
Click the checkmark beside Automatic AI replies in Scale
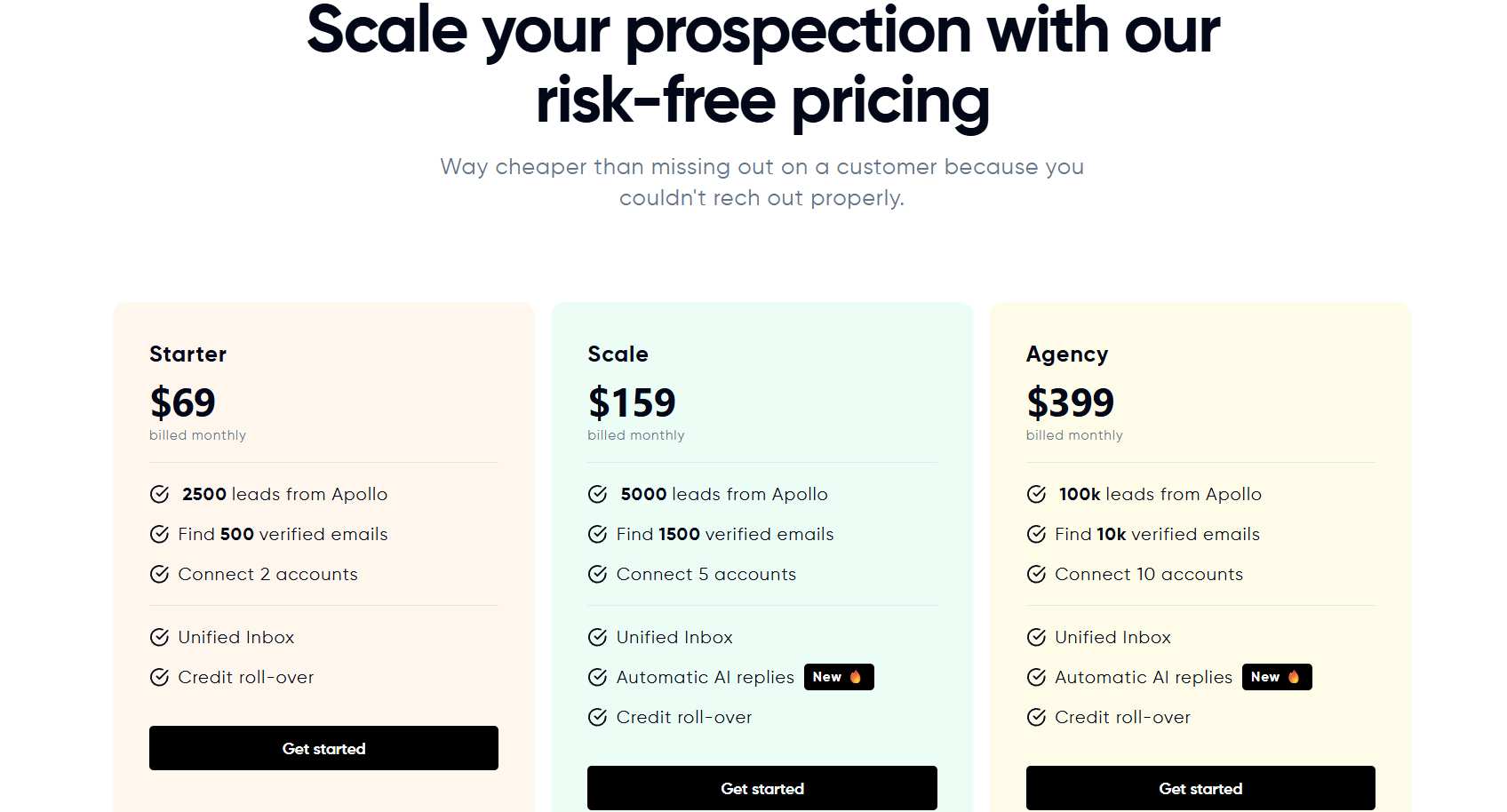pos(597,677)
